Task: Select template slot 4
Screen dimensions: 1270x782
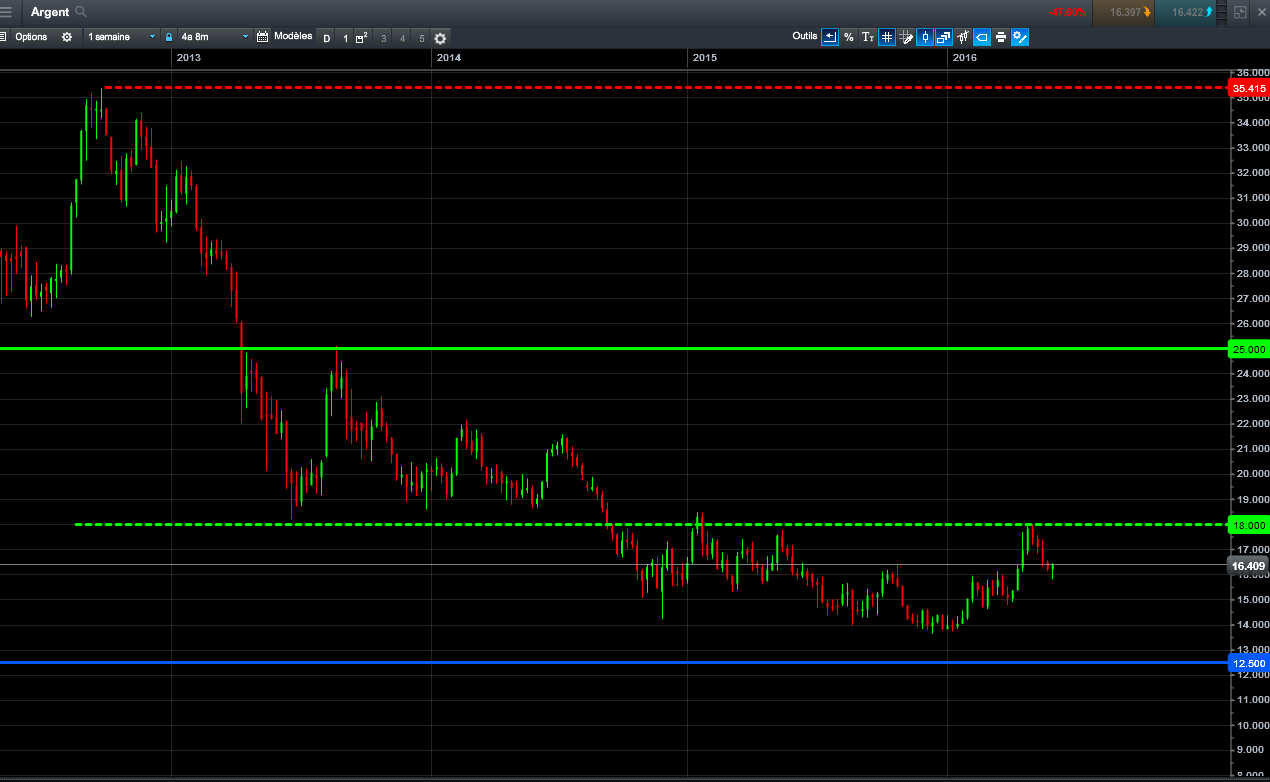Action: (x=402, y=38)
